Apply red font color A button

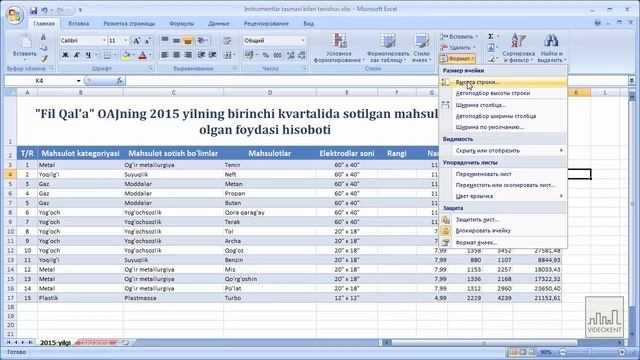(142, 55)
